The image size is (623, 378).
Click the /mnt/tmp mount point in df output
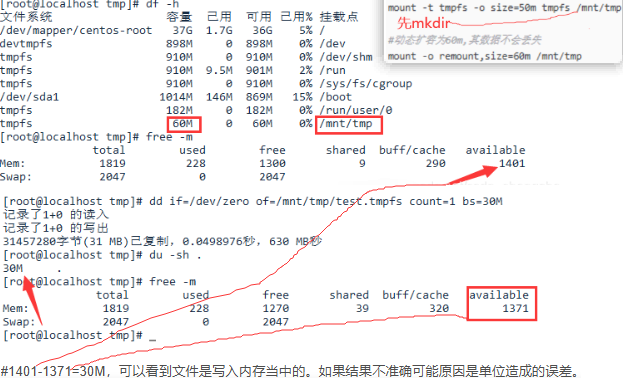(x=346, y=124)
